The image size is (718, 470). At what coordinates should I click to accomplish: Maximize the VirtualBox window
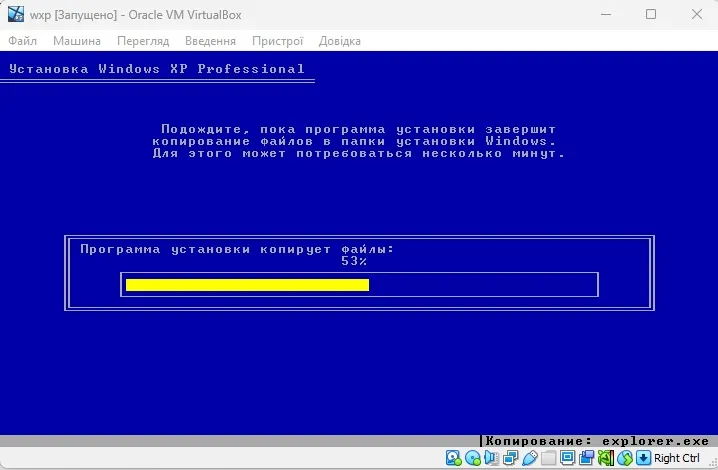651,14
